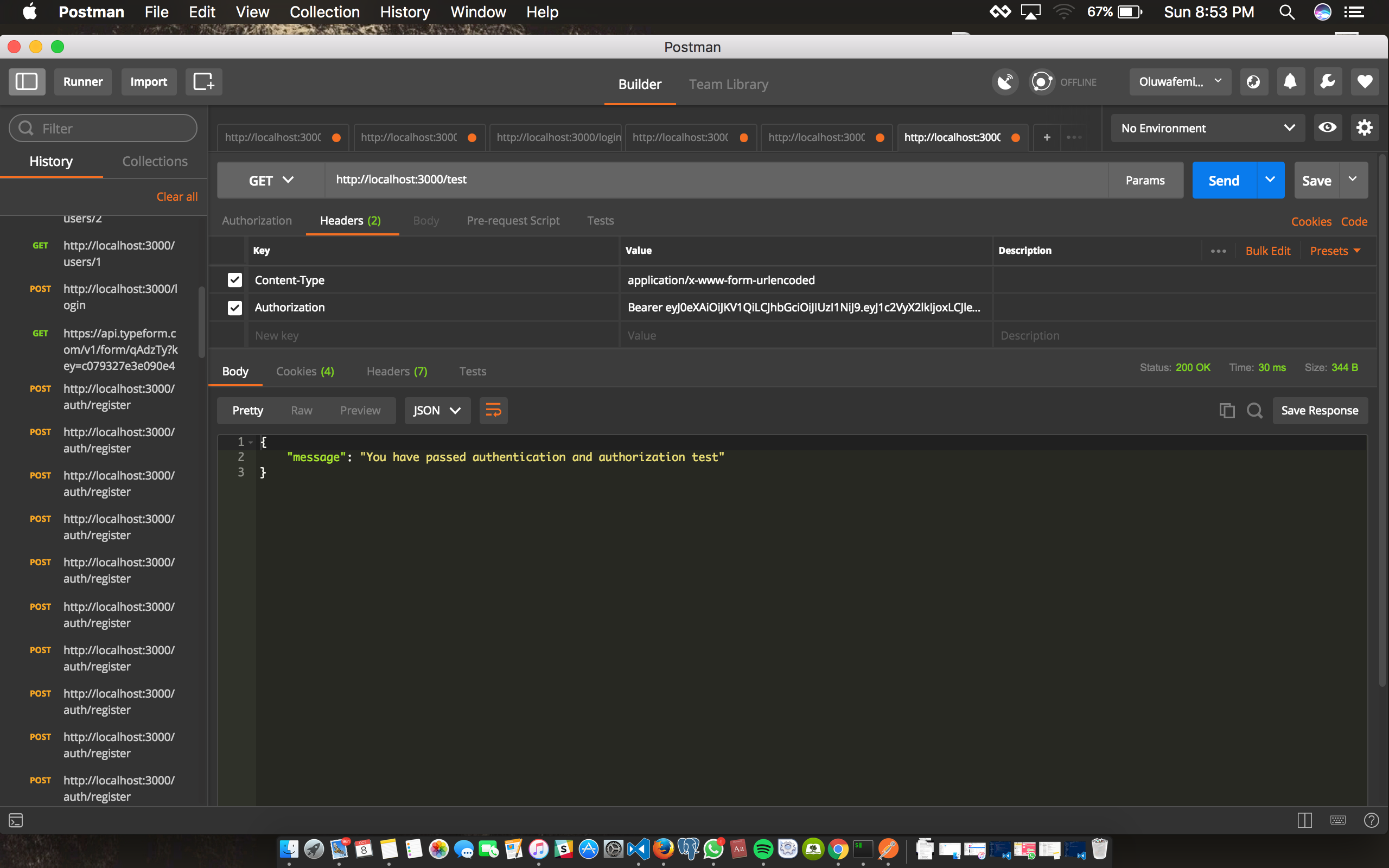Image resolution: width=1389 pixels, height=868 pixels.
Task: Toggle line wrap in response body
Action: [493, 411]
